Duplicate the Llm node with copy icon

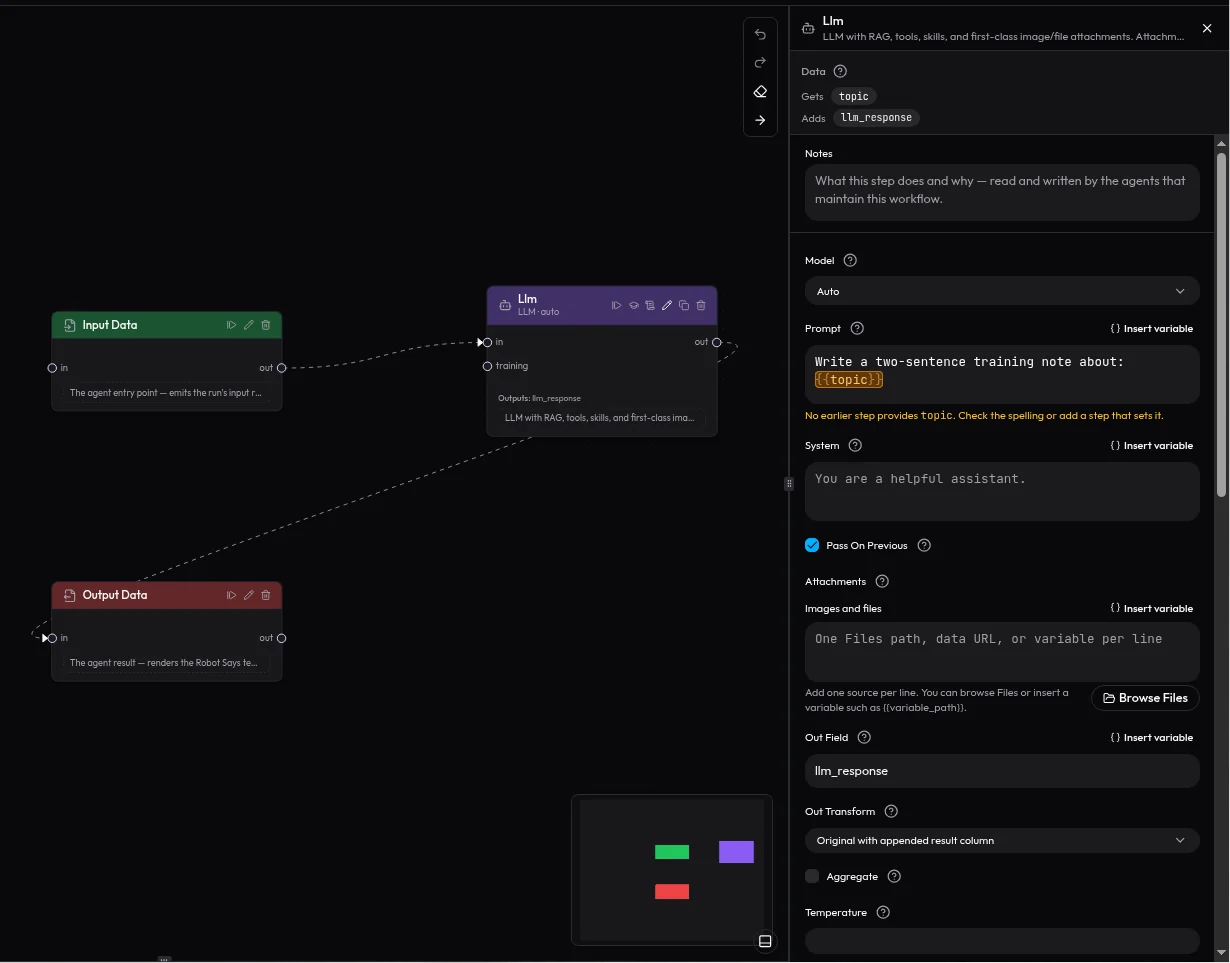coord(684,305)
